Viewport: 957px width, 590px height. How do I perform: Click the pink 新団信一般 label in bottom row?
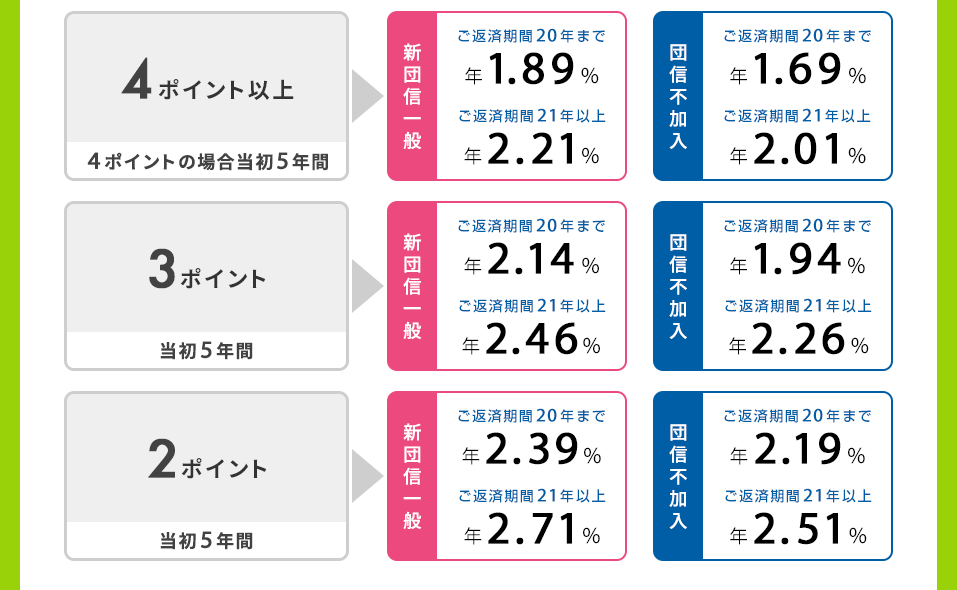pyautogui.click(x=412, y=475)
